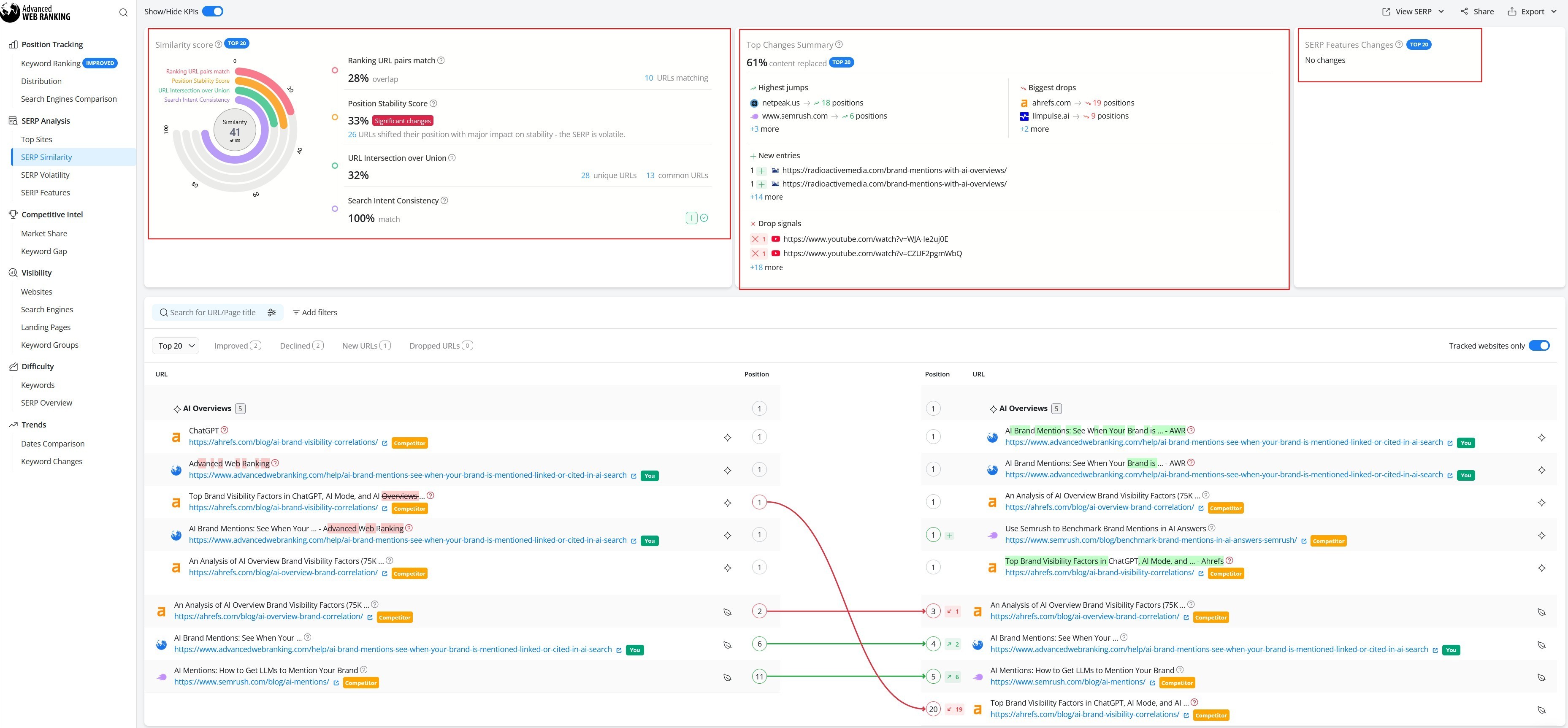Collapse the Position Tracking section
This screenshot has width=1568, height=728.
[52, 44]
